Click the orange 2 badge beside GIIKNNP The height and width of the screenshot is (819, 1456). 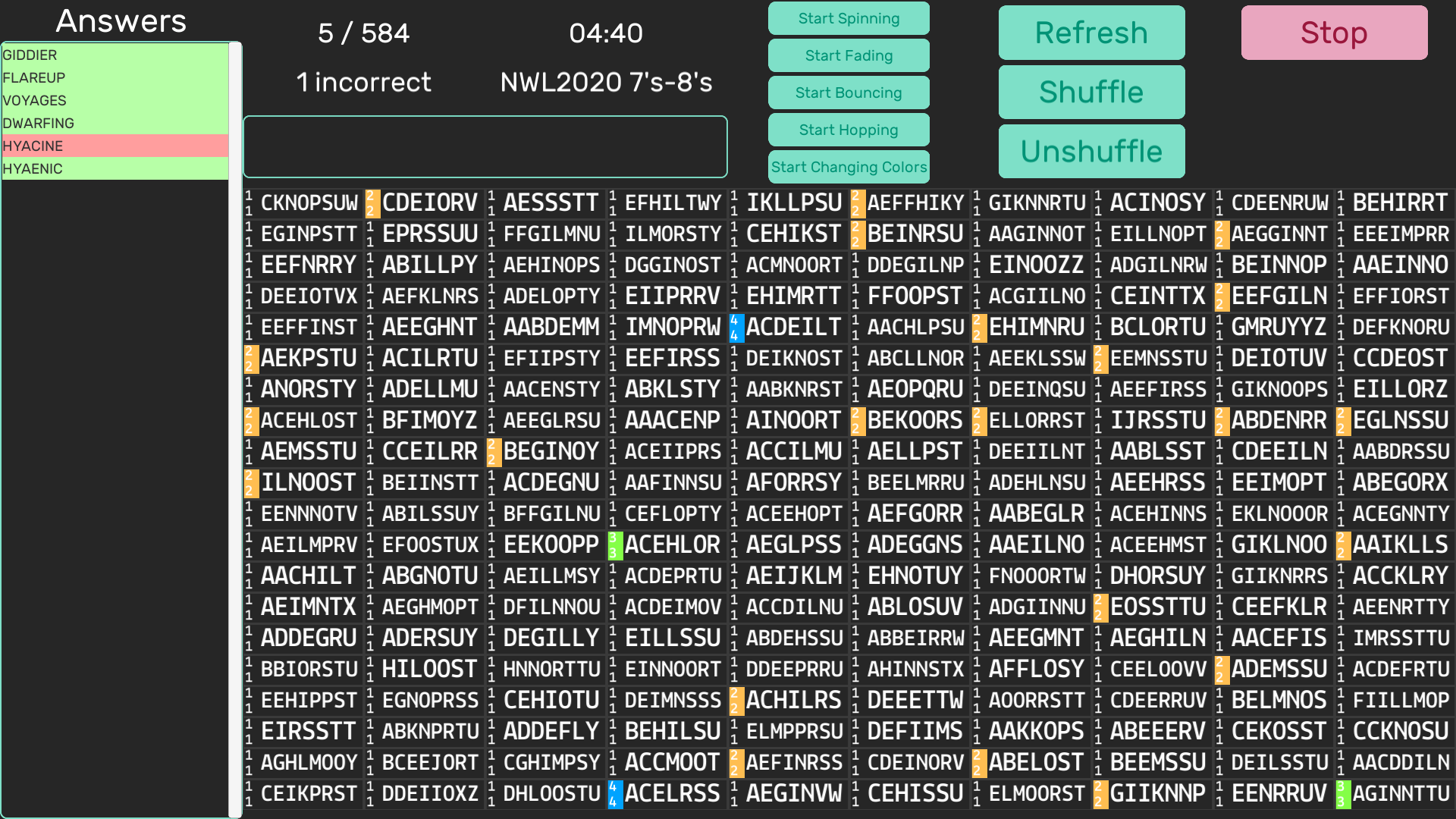tap(1100, 794)
